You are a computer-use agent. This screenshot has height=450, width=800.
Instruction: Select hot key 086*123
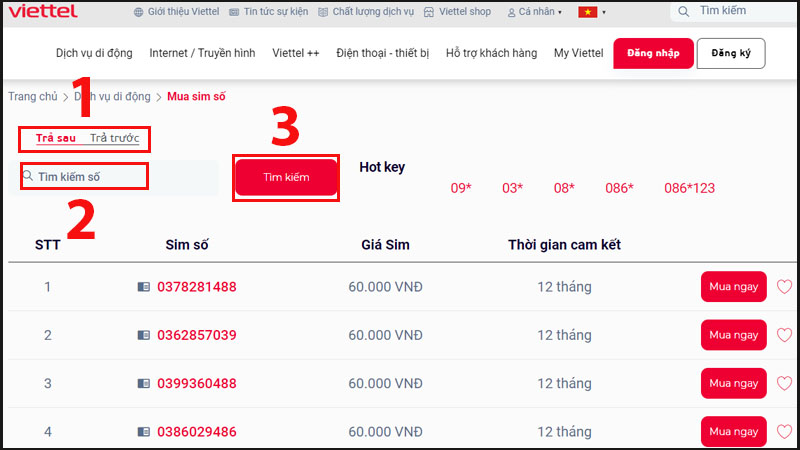tap(689, 188)
